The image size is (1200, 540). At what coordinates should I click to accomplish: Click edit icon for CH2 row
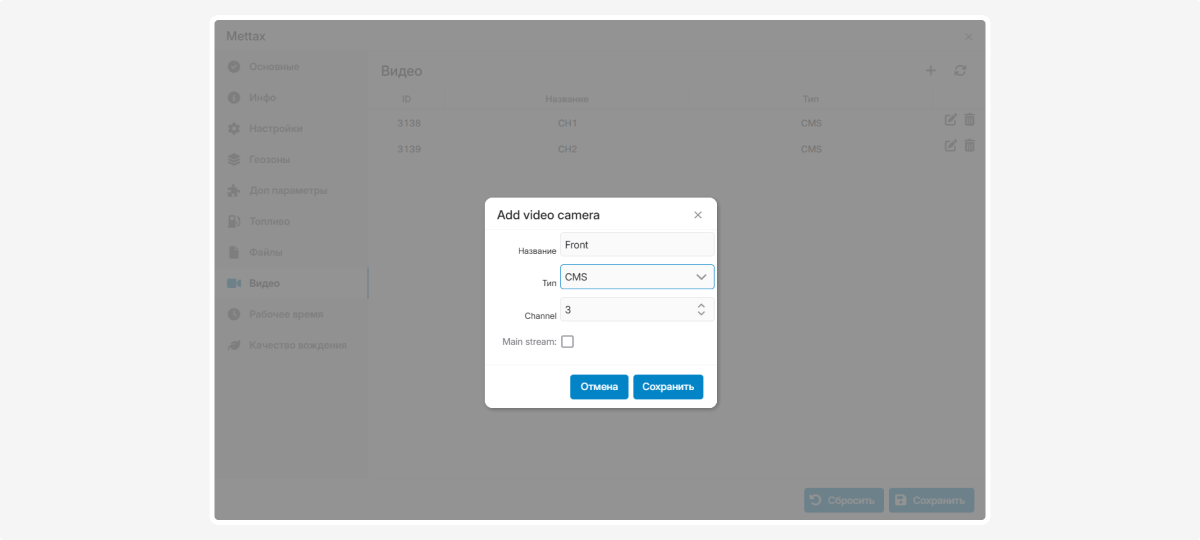[x=951, y=146]
